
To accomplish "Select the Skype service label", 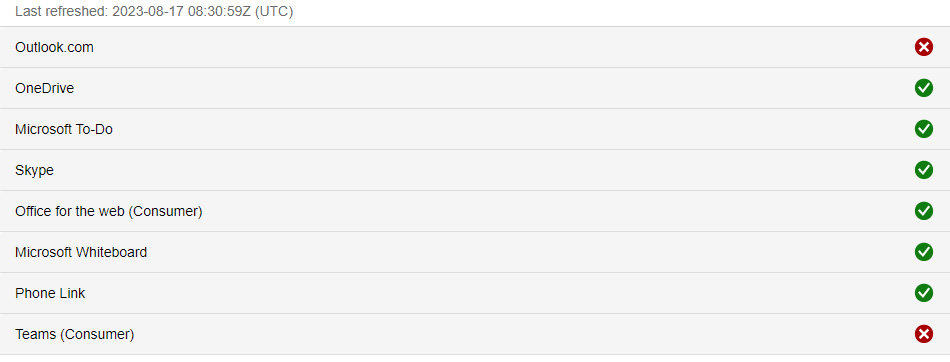I will pyautogui.click(x=34, y=170).
